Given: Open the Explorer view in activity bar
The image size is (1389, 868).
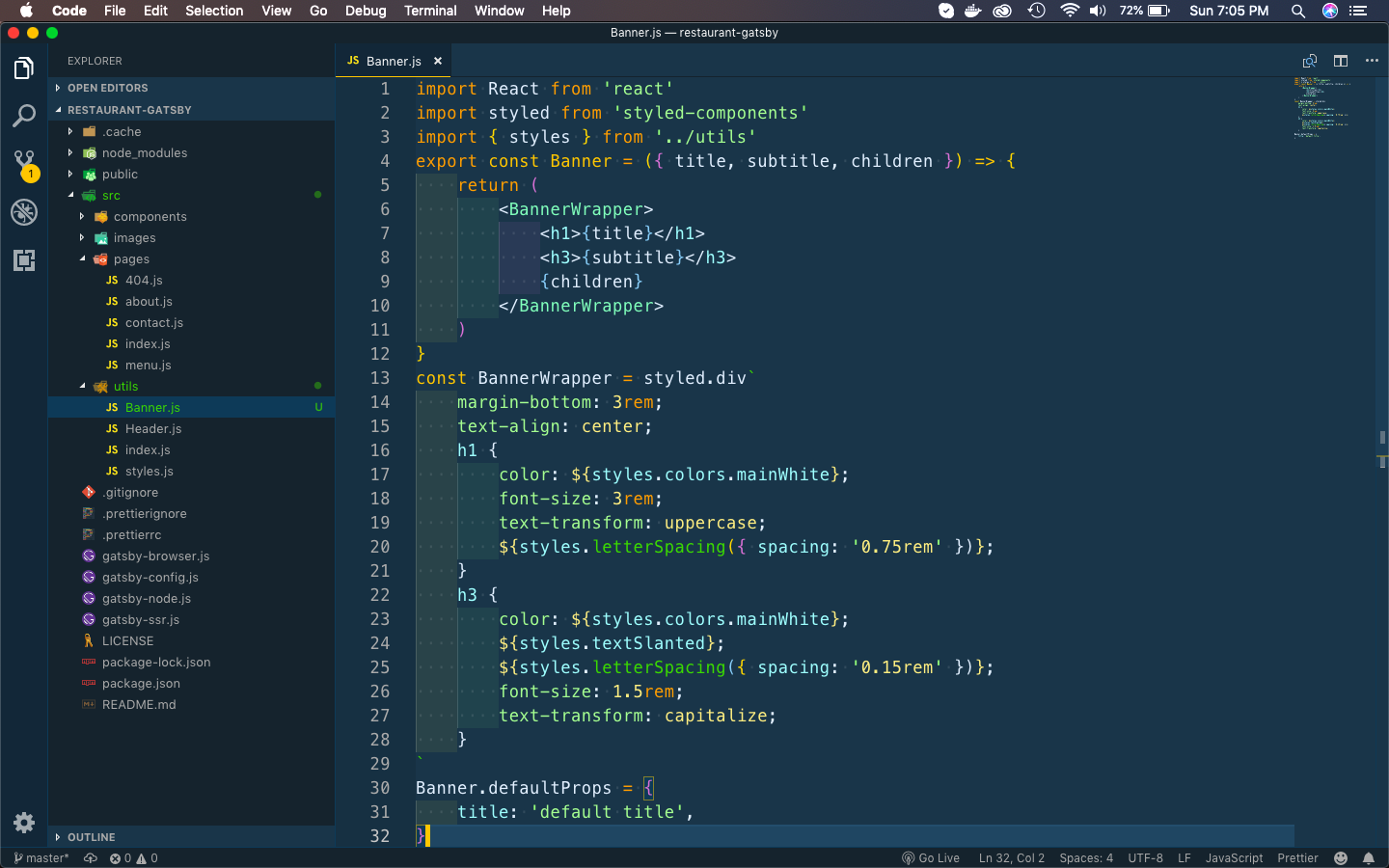Looking at the screenshot, I should pyautogui.click(x=24, y=68).
